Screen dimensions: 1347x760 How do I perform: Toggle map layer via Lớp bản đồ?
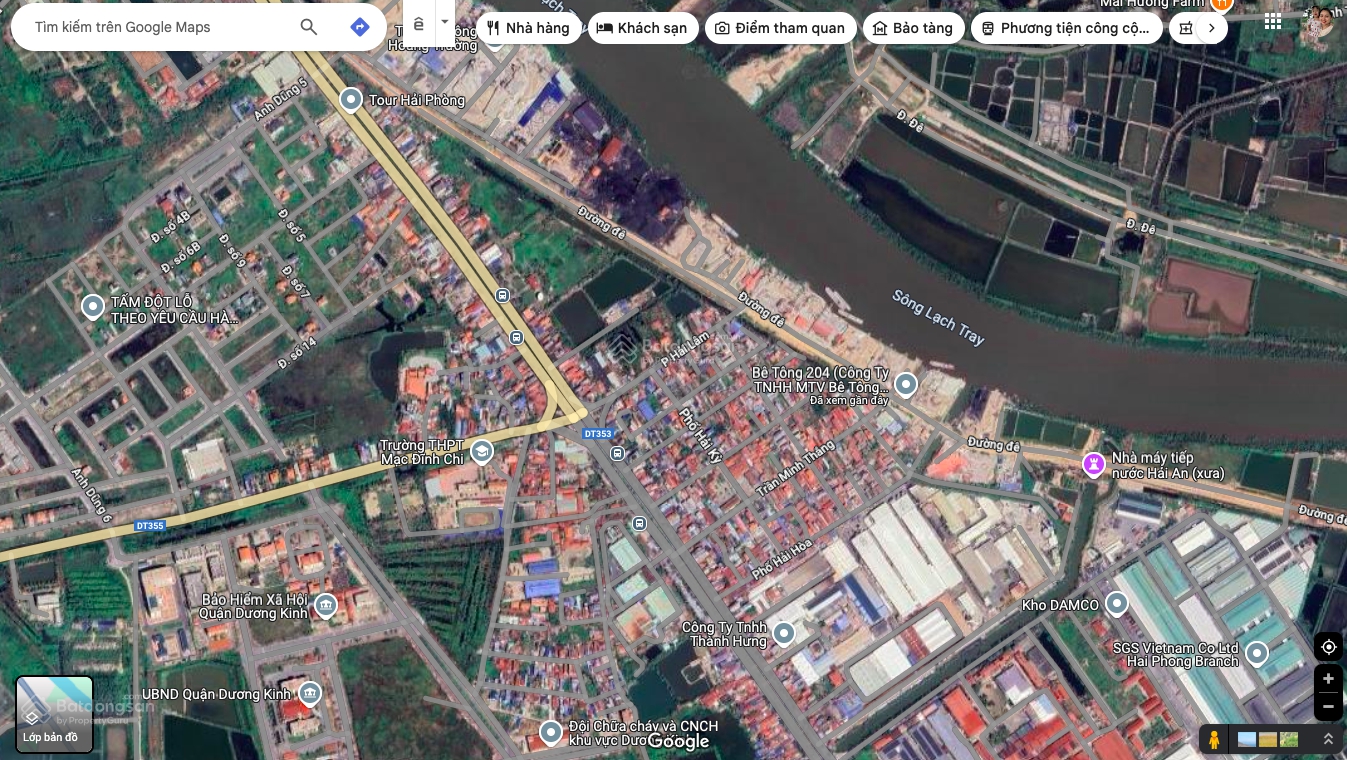54,714
